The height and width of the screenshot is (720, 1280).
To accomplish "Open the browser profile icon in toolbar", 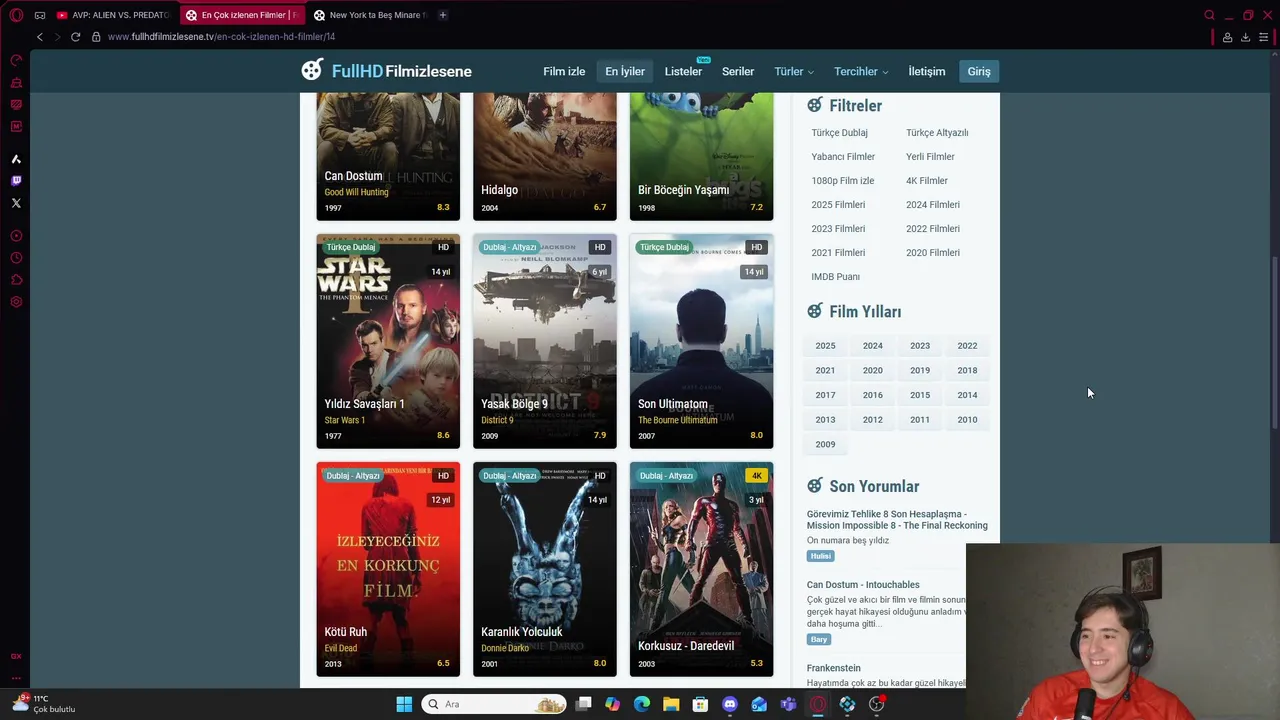I will tap(1227, 37).
